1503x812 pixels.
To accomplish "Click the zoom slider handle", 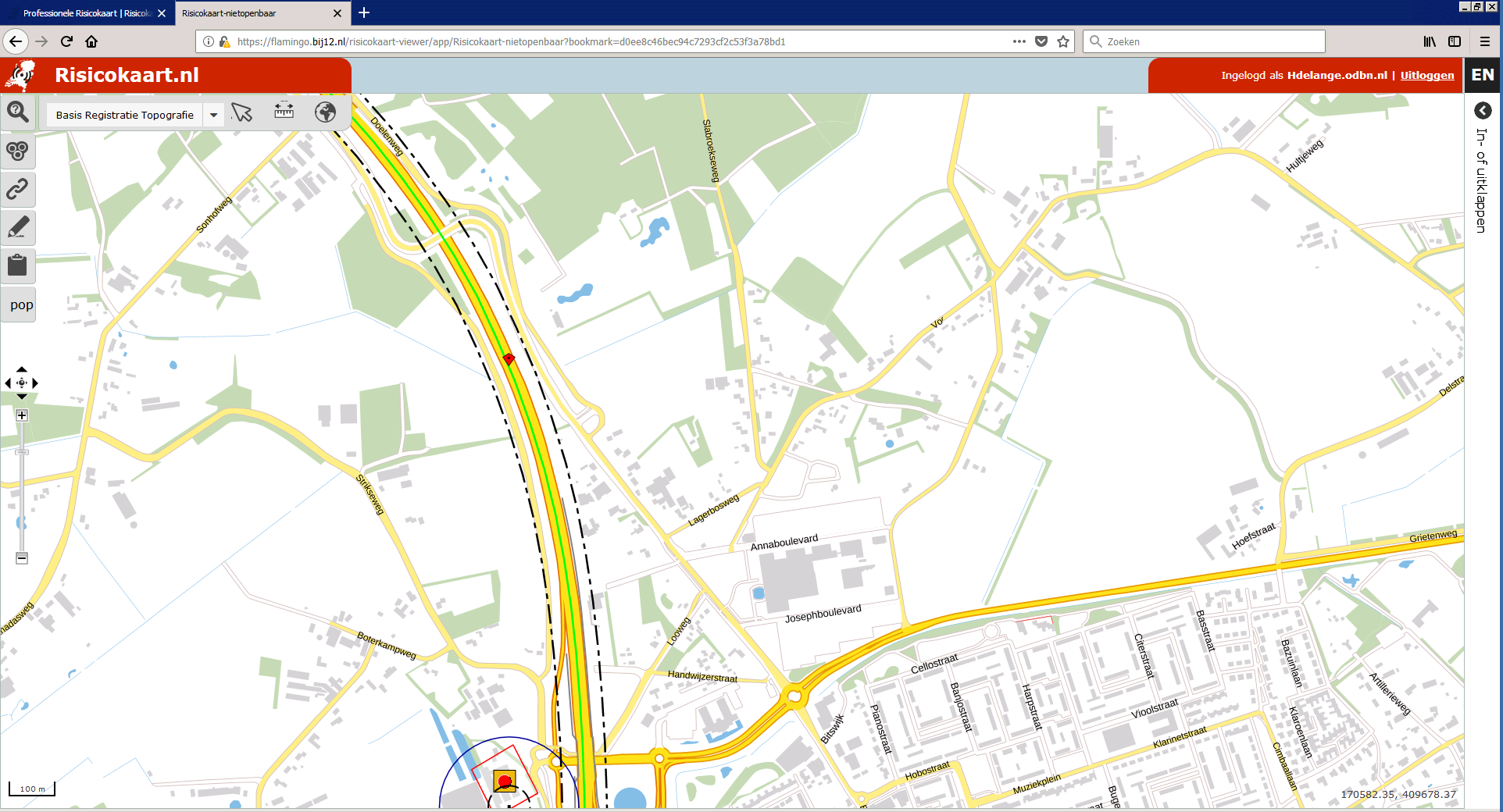I will (22, 452).
